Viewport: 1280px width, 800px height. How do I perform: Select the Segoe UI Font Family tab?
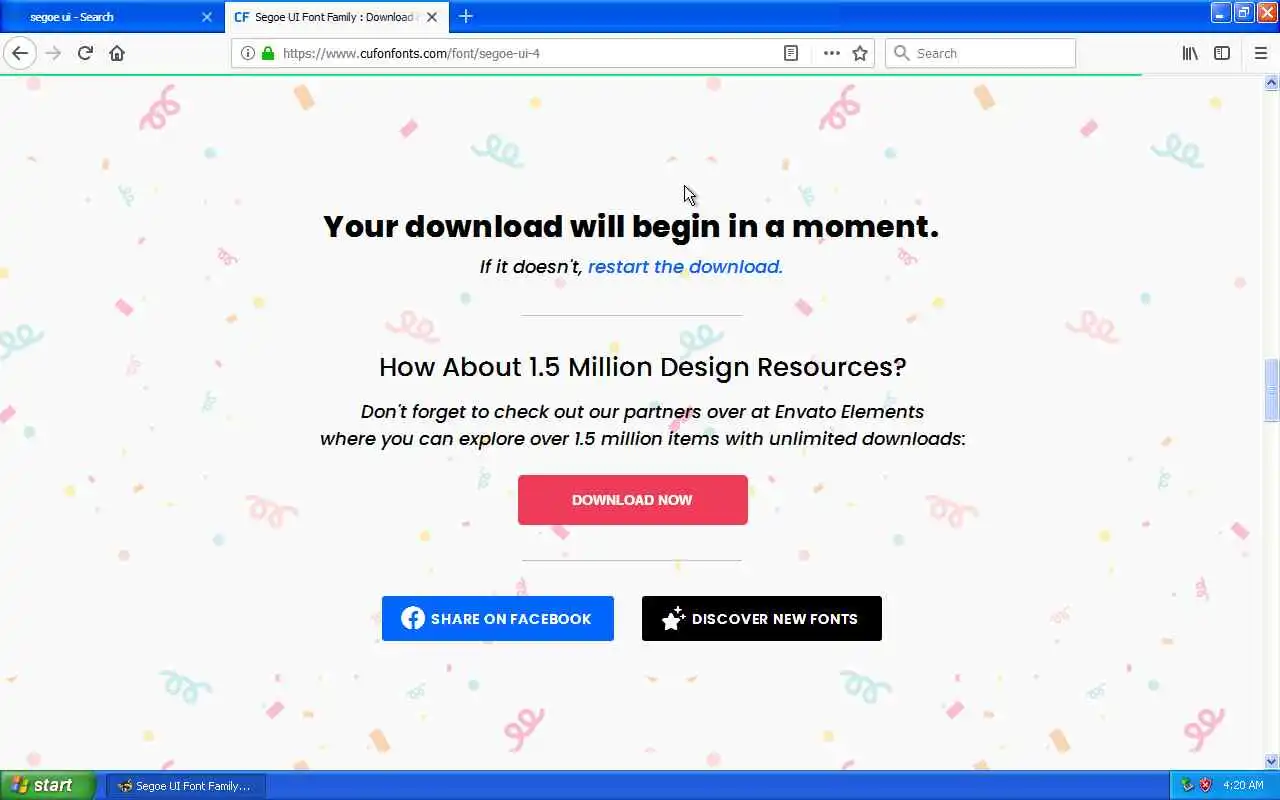coord(336,17)
